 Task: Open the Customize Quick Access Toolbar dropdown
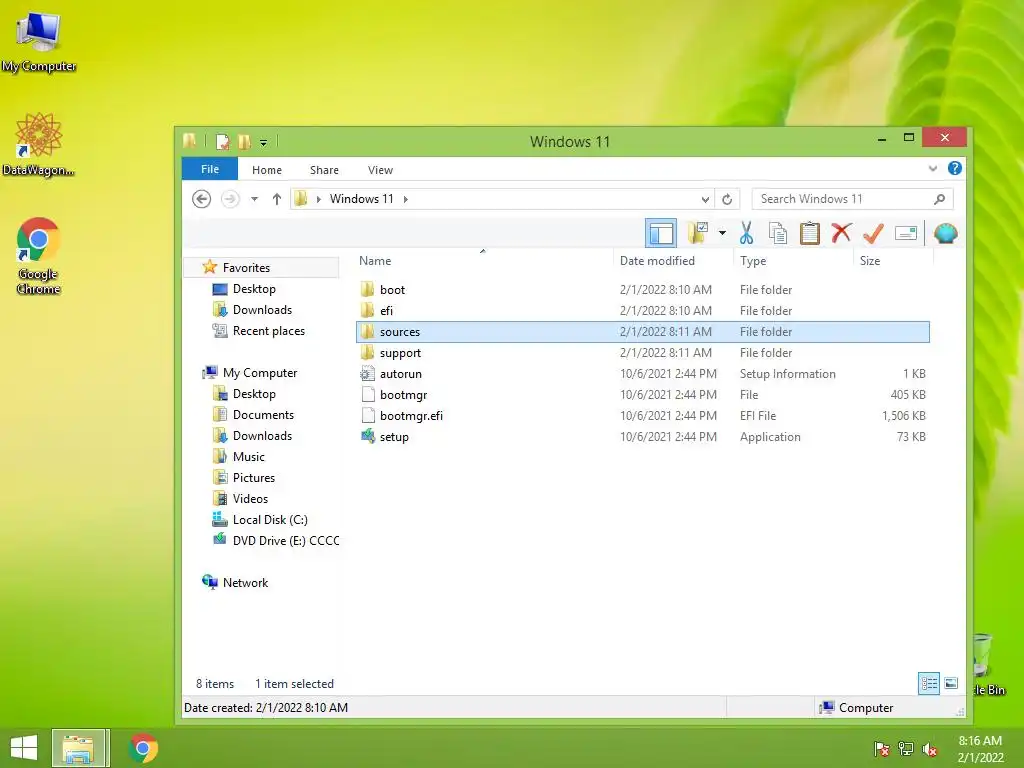[x=263, y=142]
